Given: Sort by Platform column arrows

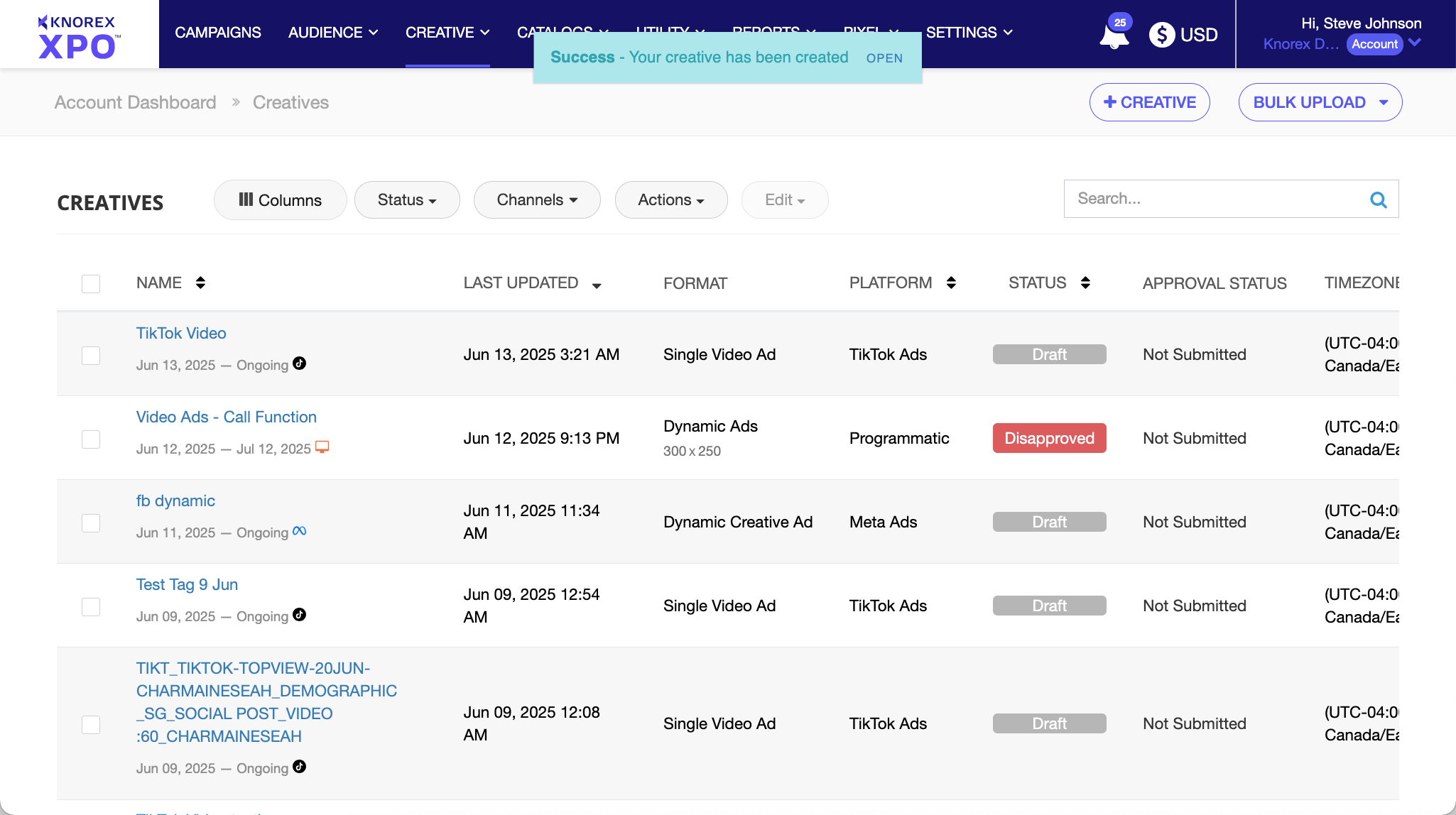Looking at the screenshot, I should pos(951,283).
